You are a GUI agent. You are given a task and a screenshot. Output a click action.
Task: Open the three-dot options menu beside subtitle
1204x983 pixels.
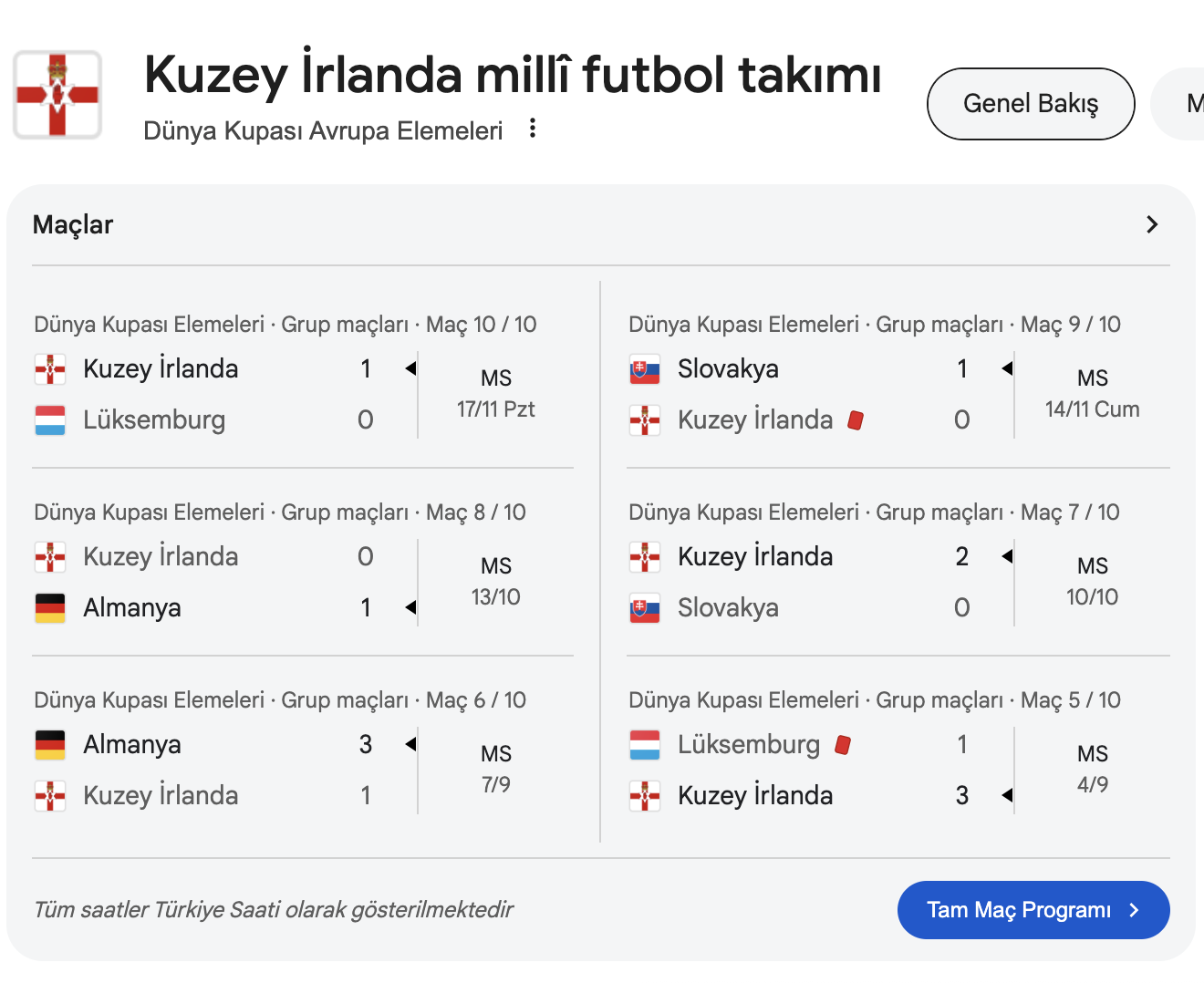(x=533, y=129)
